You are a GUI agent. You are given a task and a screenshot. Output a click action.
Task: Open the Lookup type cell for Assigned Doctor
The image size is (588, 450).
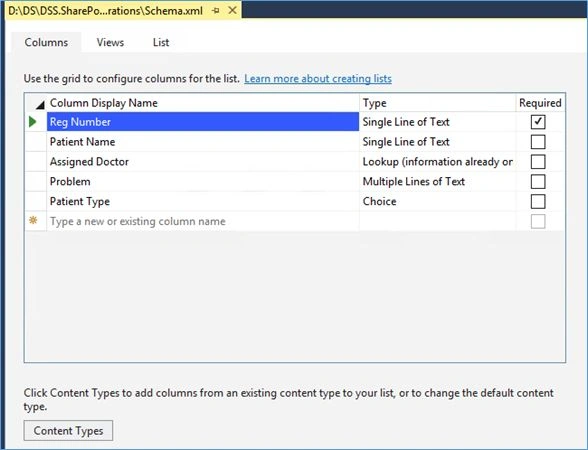pos(437,162)
